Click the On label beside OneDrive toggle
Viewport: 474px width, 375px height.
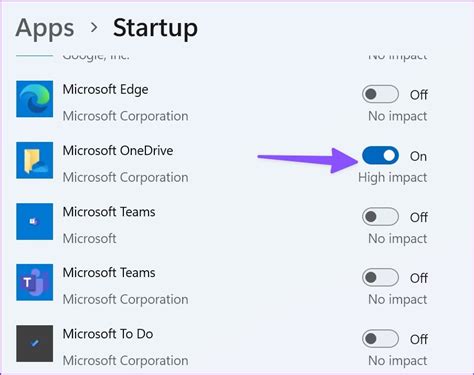tap(418, 156)
